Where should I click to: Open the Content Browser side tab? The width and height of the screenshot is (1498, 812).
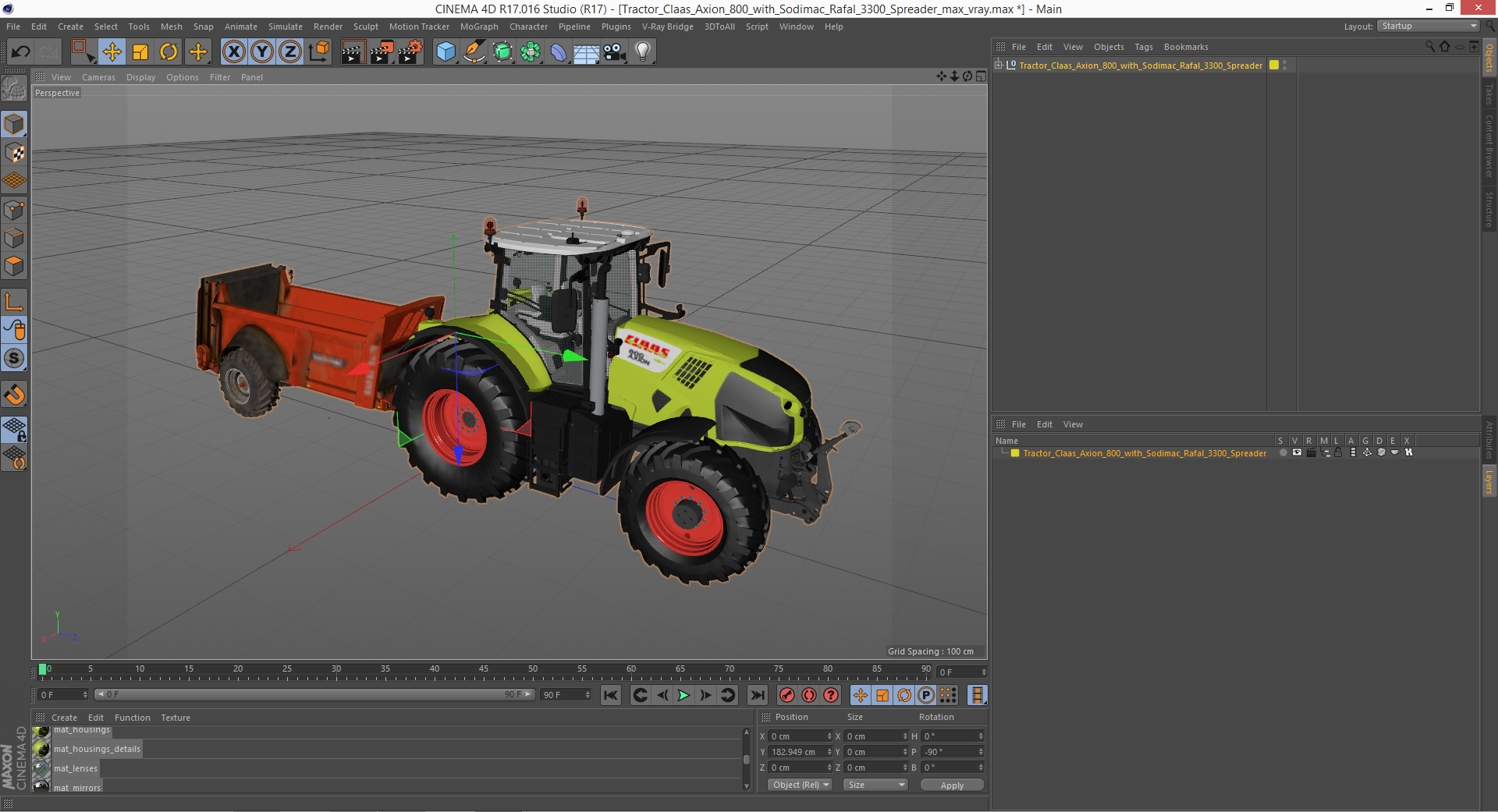click(x=1489, y=145)
